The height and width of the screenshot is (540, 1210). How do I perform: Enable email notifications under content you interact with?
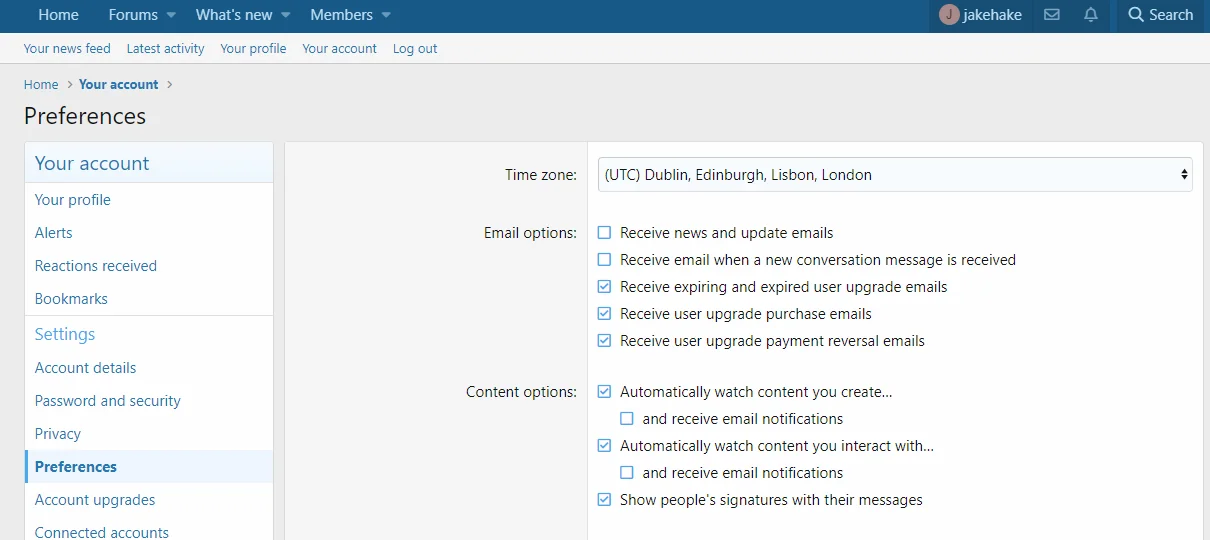(627, 473)
